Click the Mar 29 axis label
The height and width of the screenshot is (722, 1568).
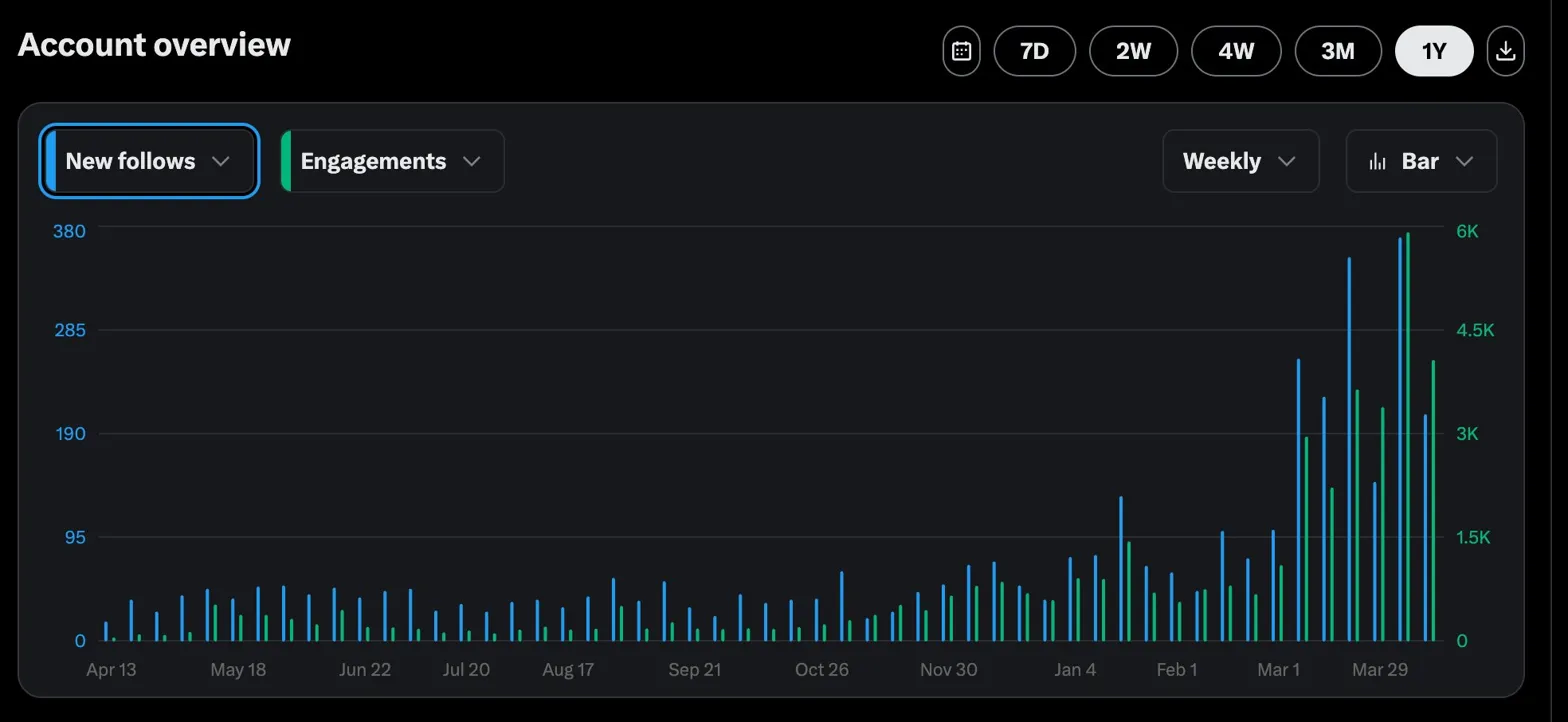1379,670
